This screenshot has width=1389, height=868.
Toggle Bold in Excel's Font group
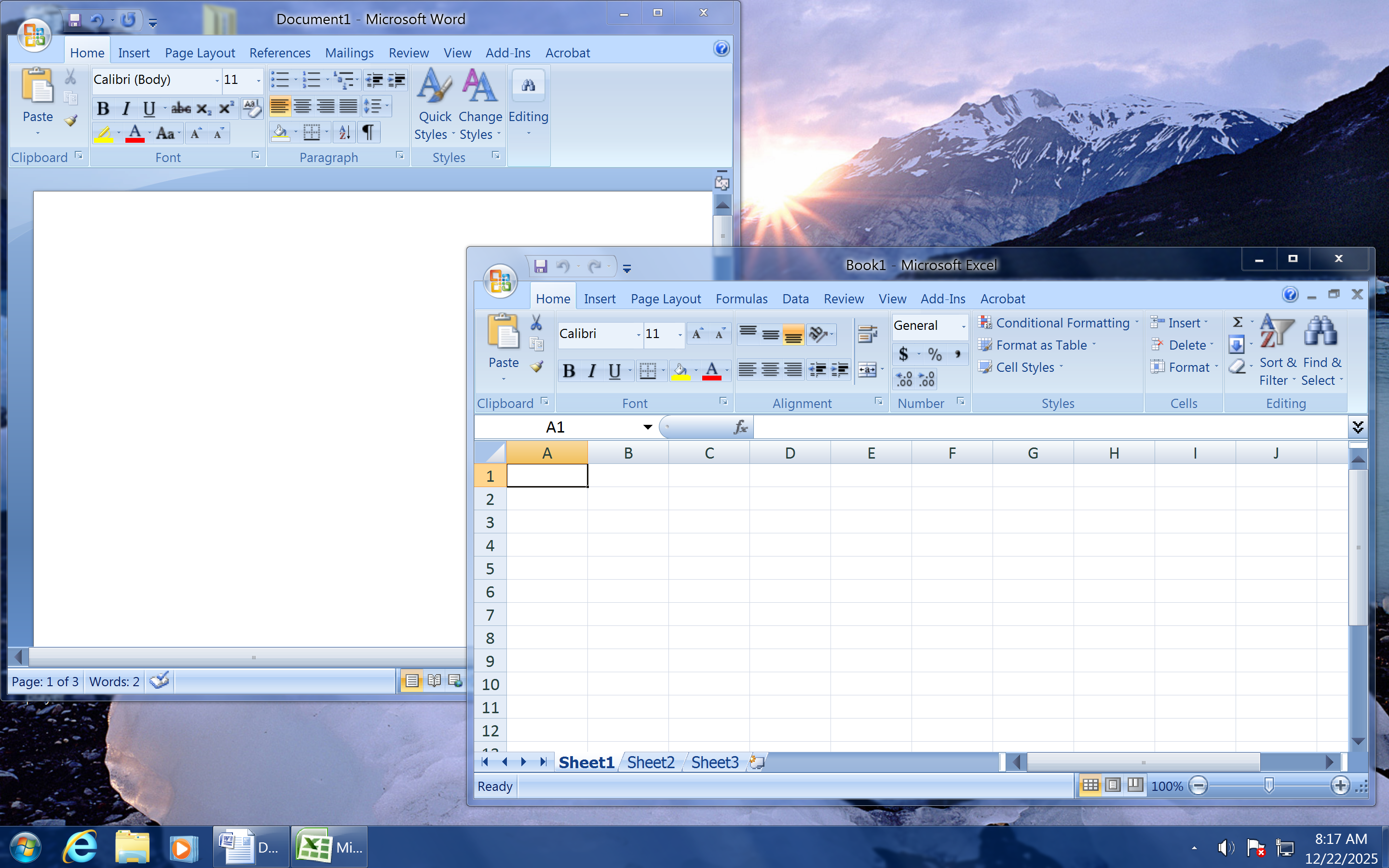click(x=568, y=371)
